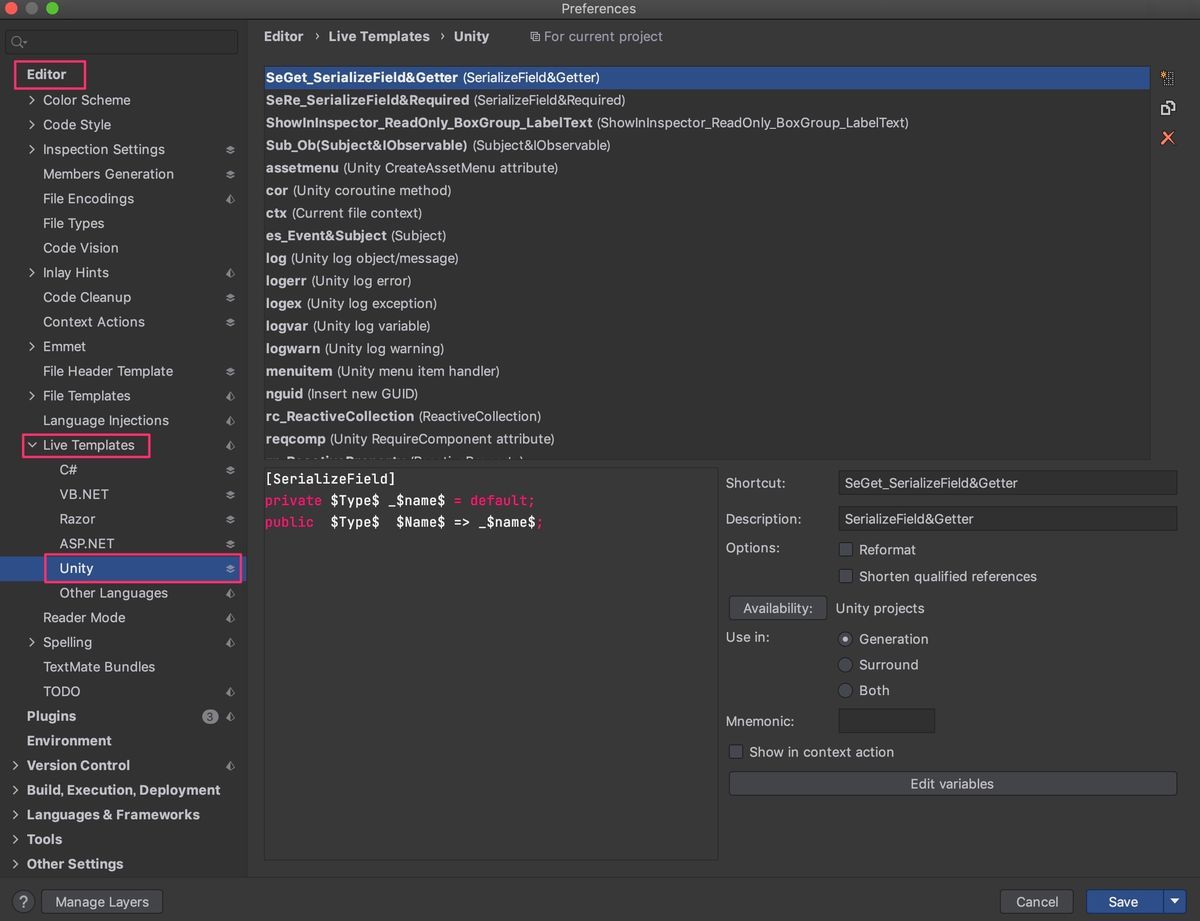1200x921 pixels.
Task: Open the Plugins settings page
Action: pos(51,716)
